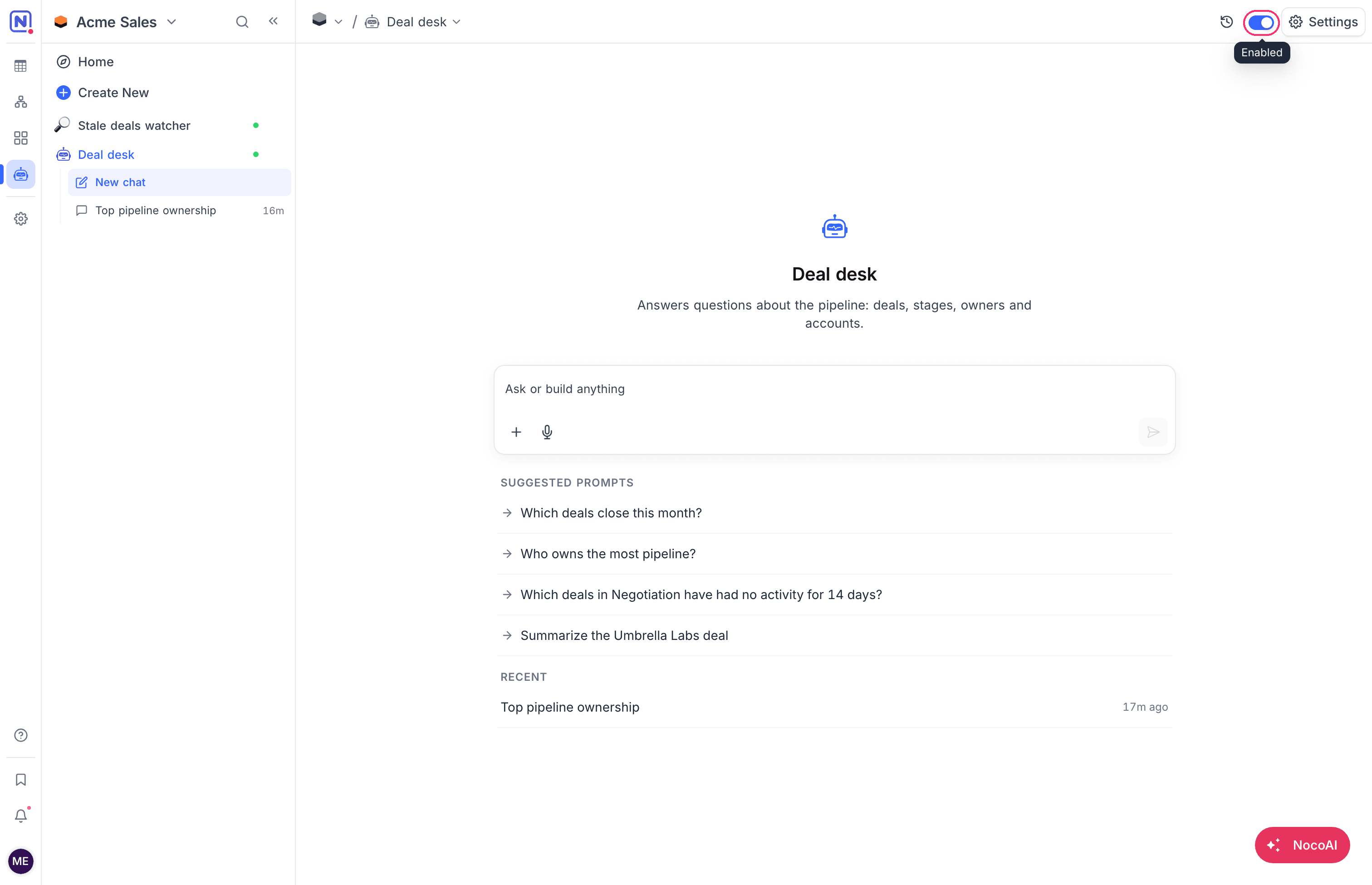
Task: Click the NocoDB logo icon
Action: click(21, 21)
